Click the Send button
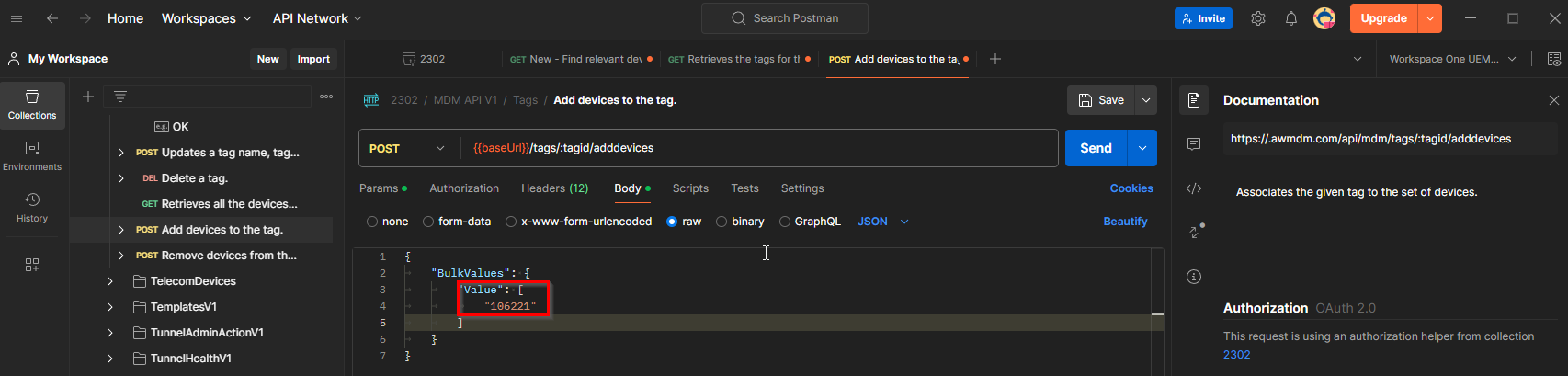Image resolution: width=1568 pixels, height=376 pixels. click(1096, 148)
